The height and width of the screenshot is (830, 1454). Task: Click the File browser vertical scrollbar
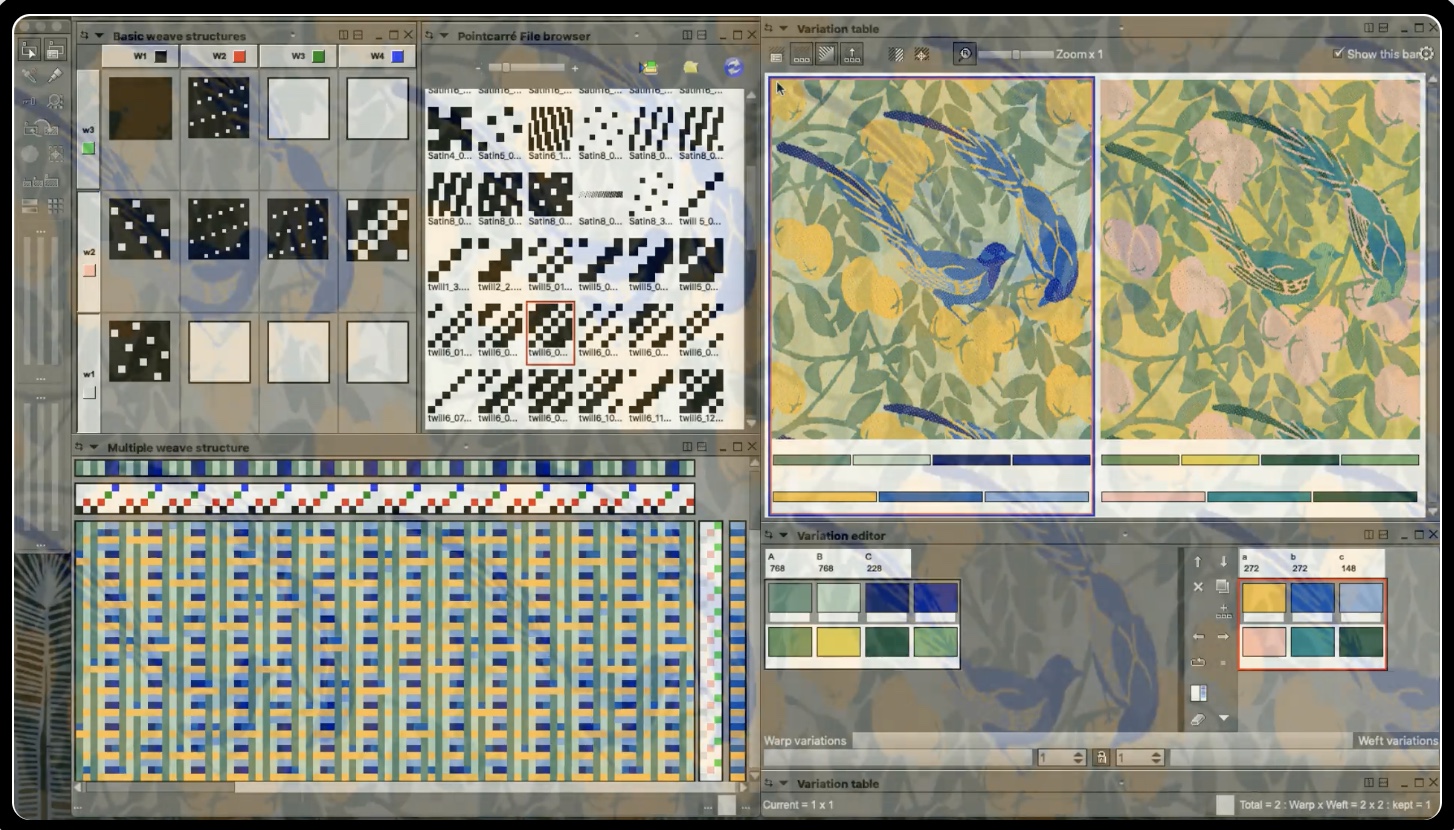point(751,260)
